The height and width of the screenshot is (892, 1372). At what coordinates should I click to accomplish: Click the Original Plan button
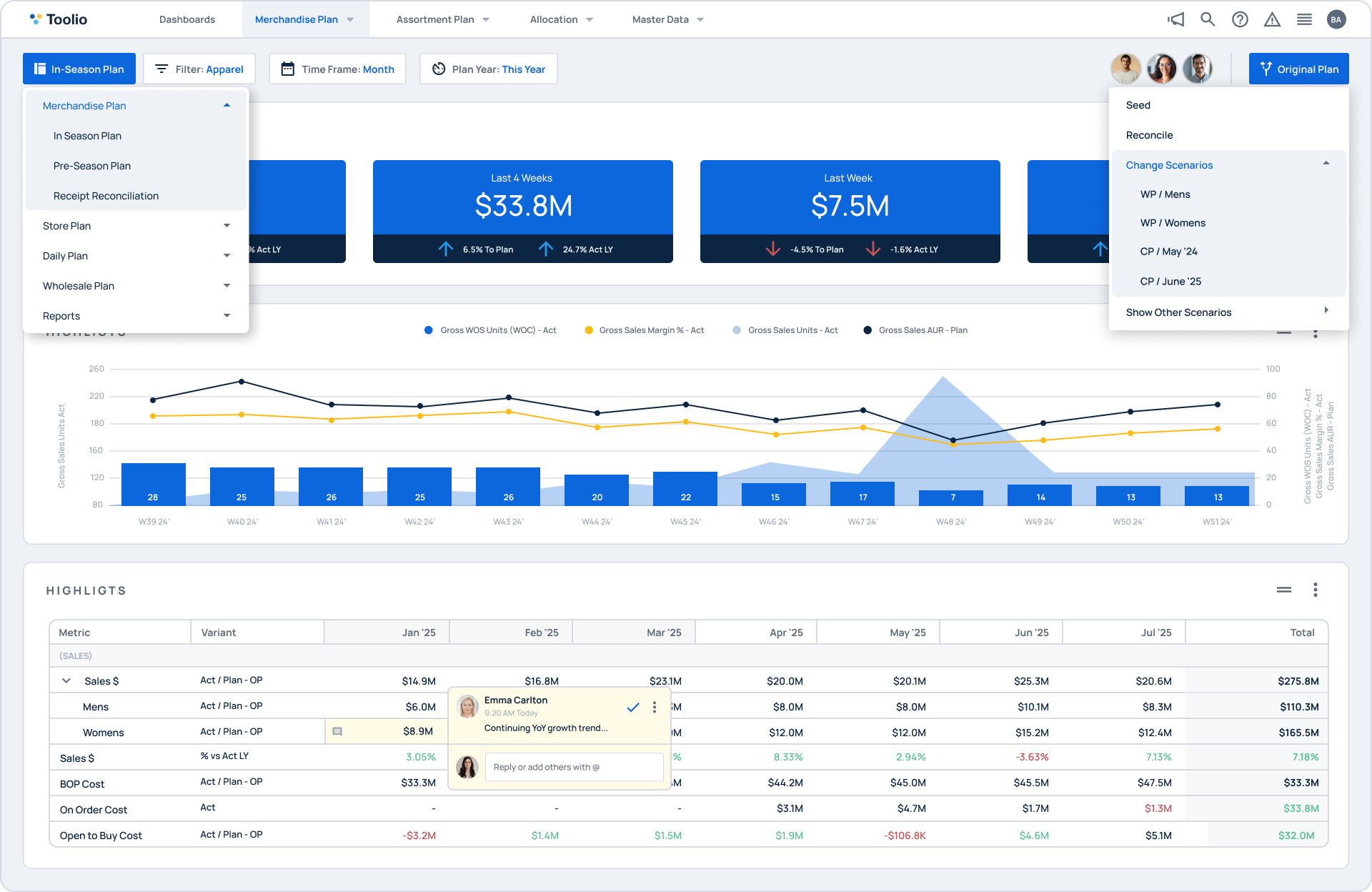click(x=1298, y=69)
